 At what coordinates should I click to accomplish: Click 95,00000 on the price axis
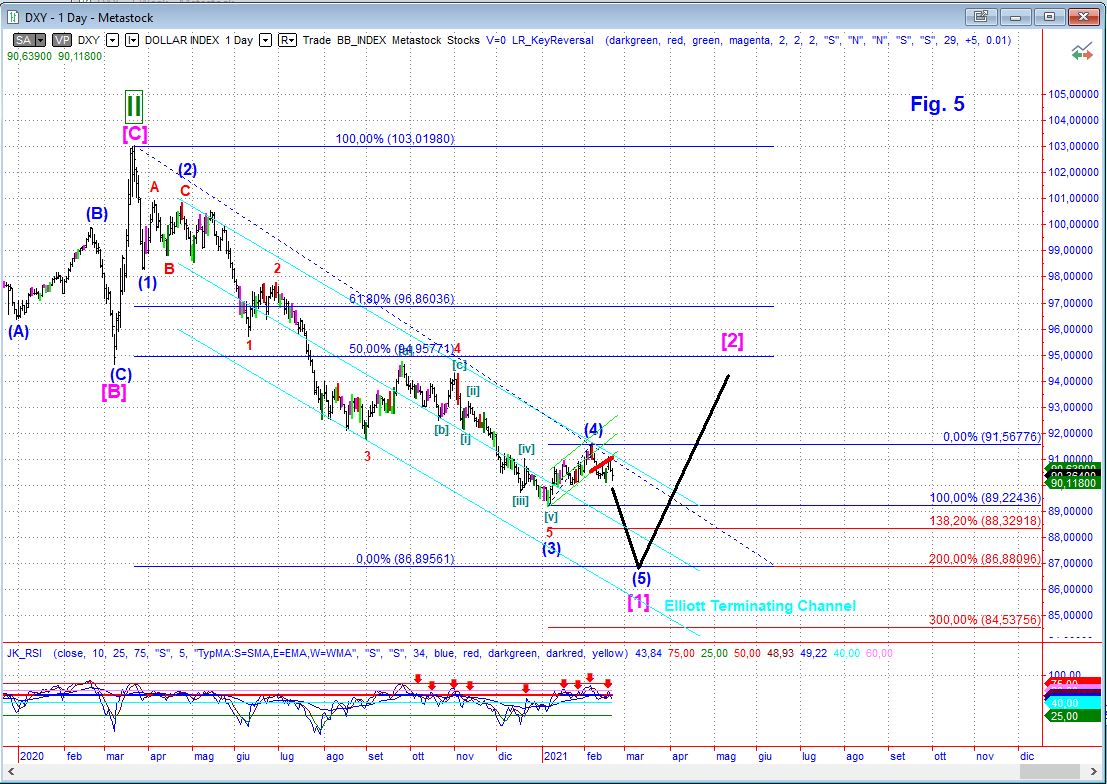[1070, 355]
